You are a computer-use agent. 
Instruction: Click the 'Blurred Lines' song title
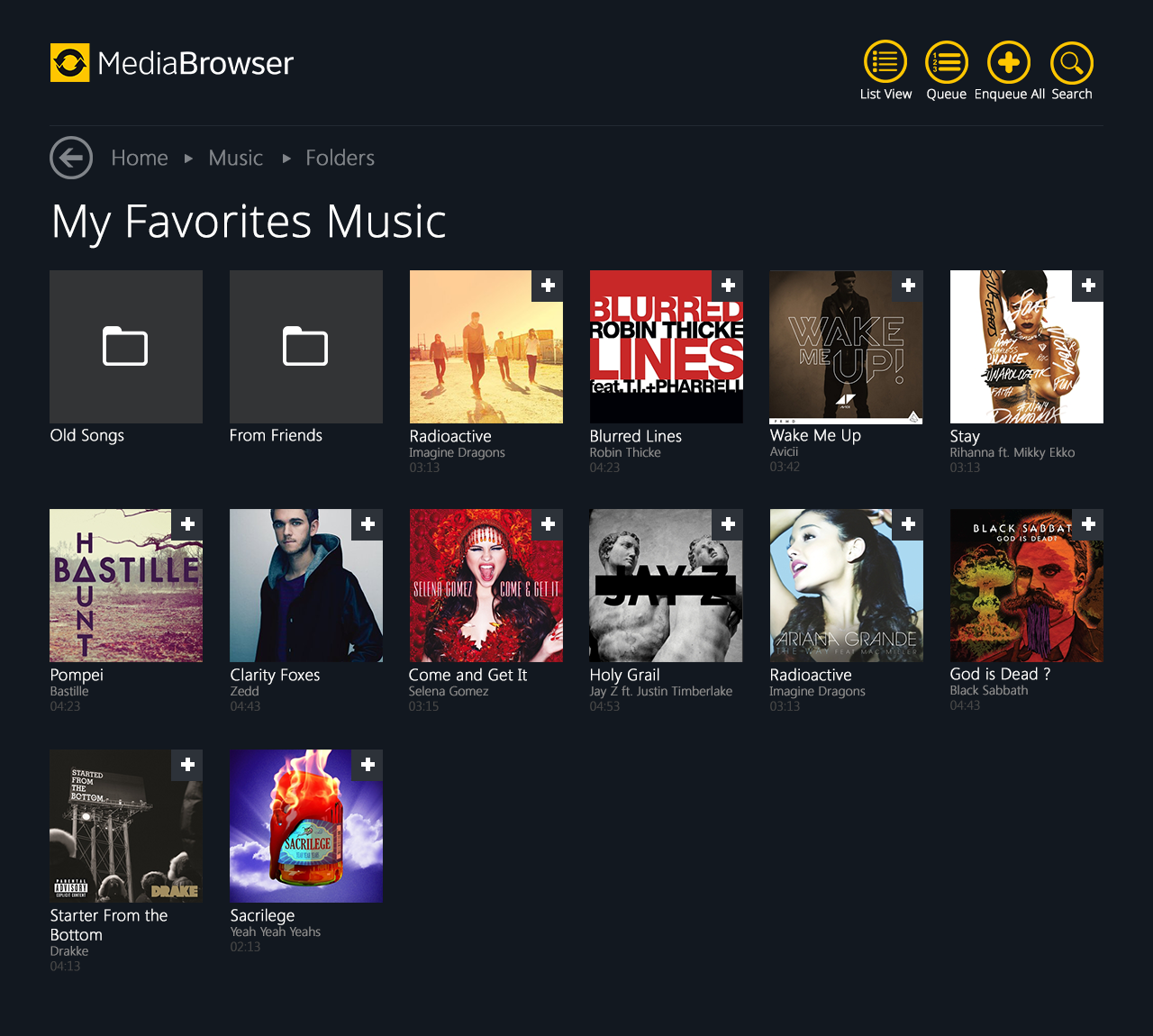click(x=636, y=436)
